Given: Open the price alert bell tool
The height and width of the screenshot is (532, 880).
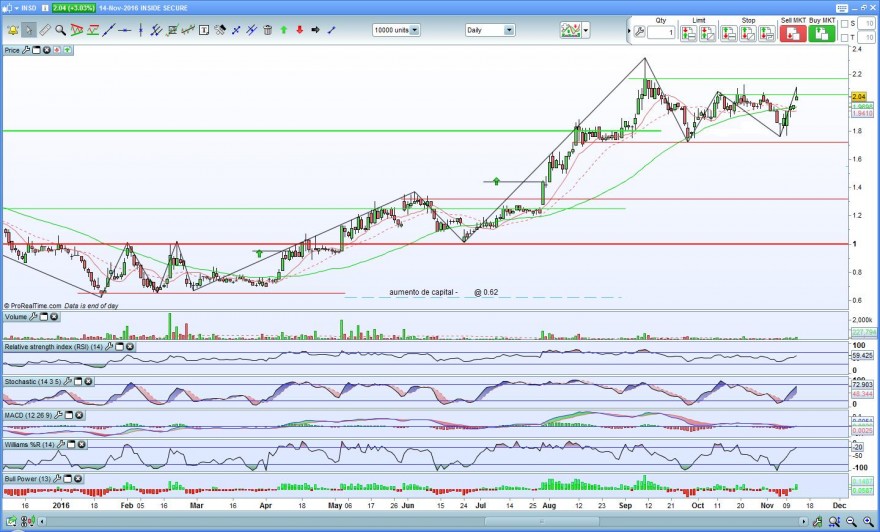Looking at the screenshot, I should click(x=12, y=30).
